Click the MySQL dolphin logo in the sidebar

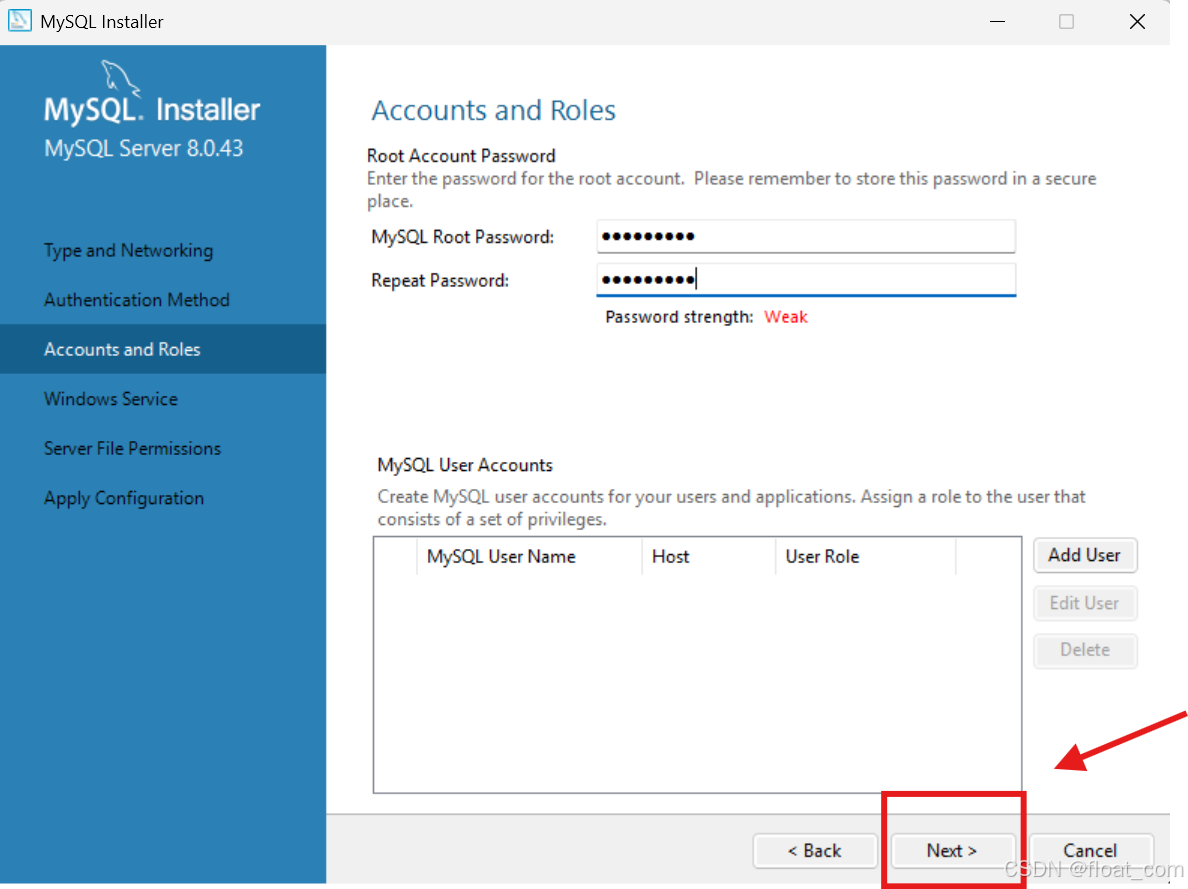pyautogui.click(x=120, y=78)
